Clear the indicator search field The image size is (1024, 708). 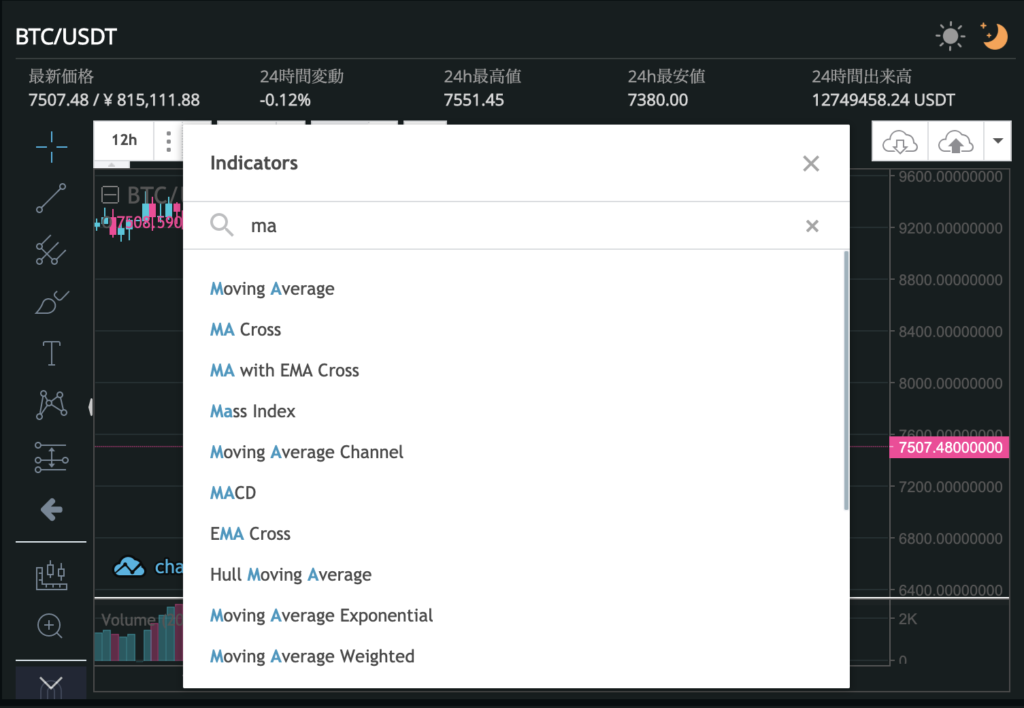coord(812,226)
